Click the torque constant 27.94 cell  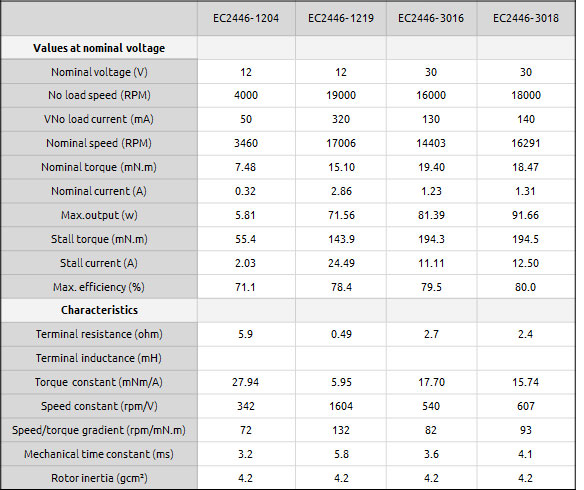(245, 382)
